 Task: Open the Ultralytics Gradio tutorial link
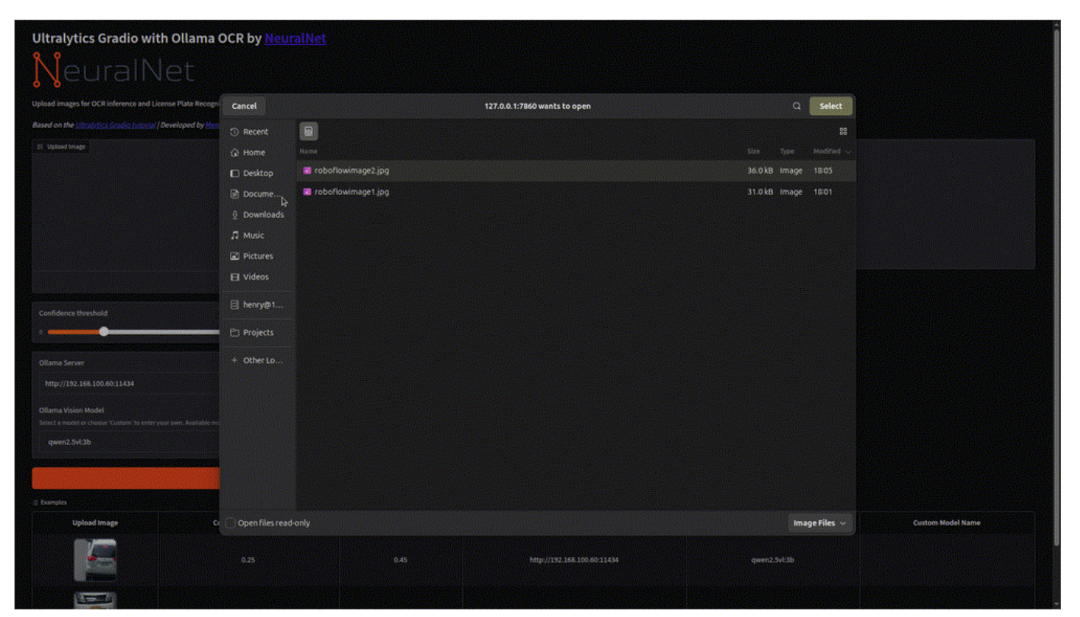(x=115, y=125)
